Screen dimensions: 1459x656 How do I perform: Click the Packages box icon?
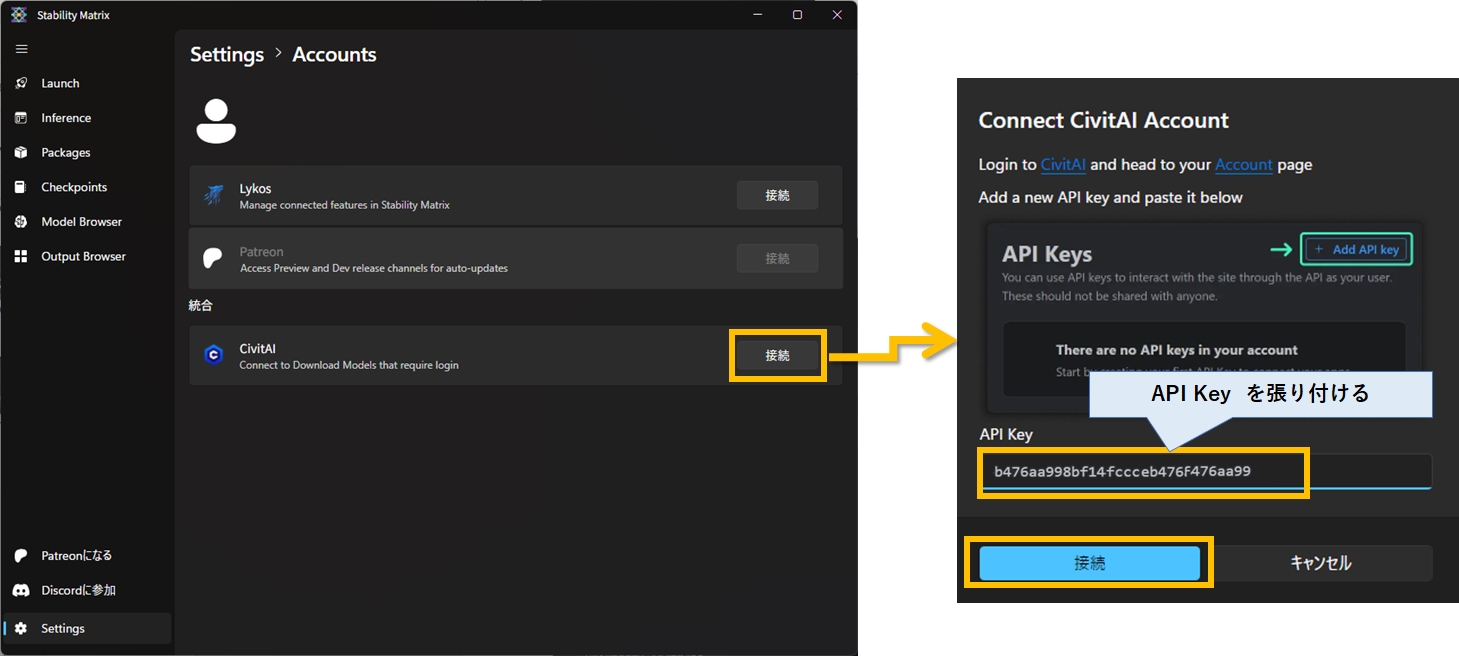(21, 153)
